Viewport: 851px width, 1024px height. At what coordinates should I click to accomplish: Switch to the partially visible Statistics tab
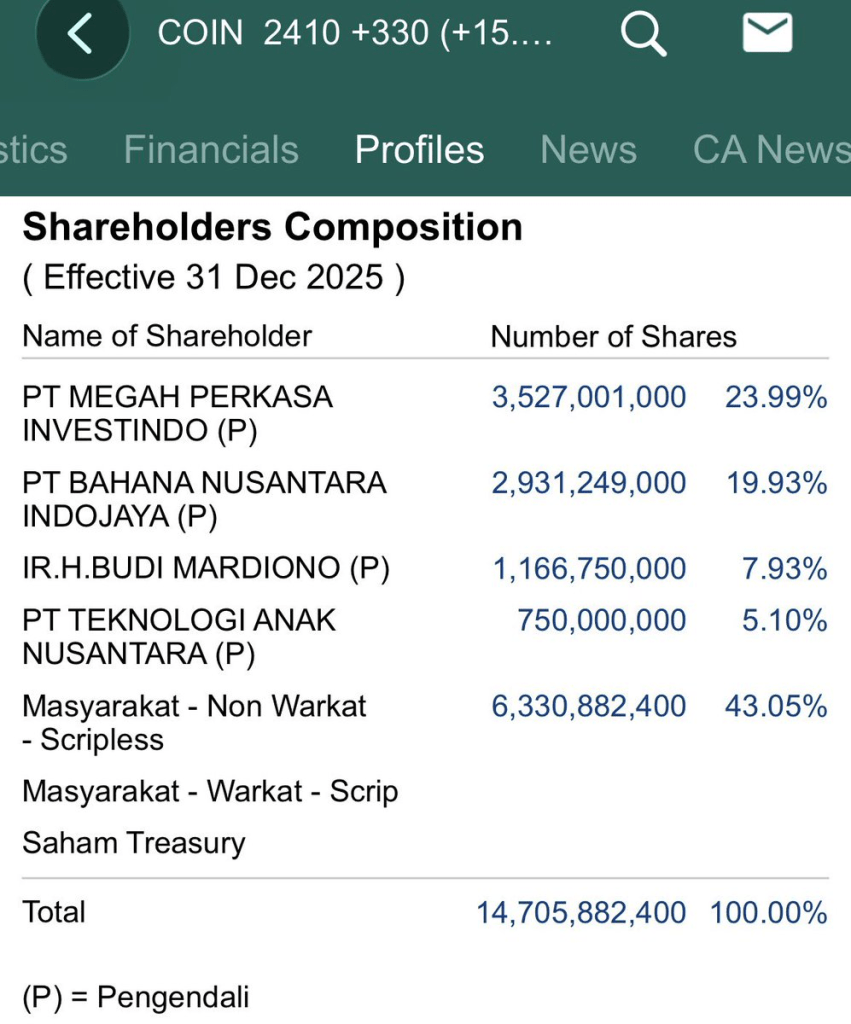coord(33,150)
